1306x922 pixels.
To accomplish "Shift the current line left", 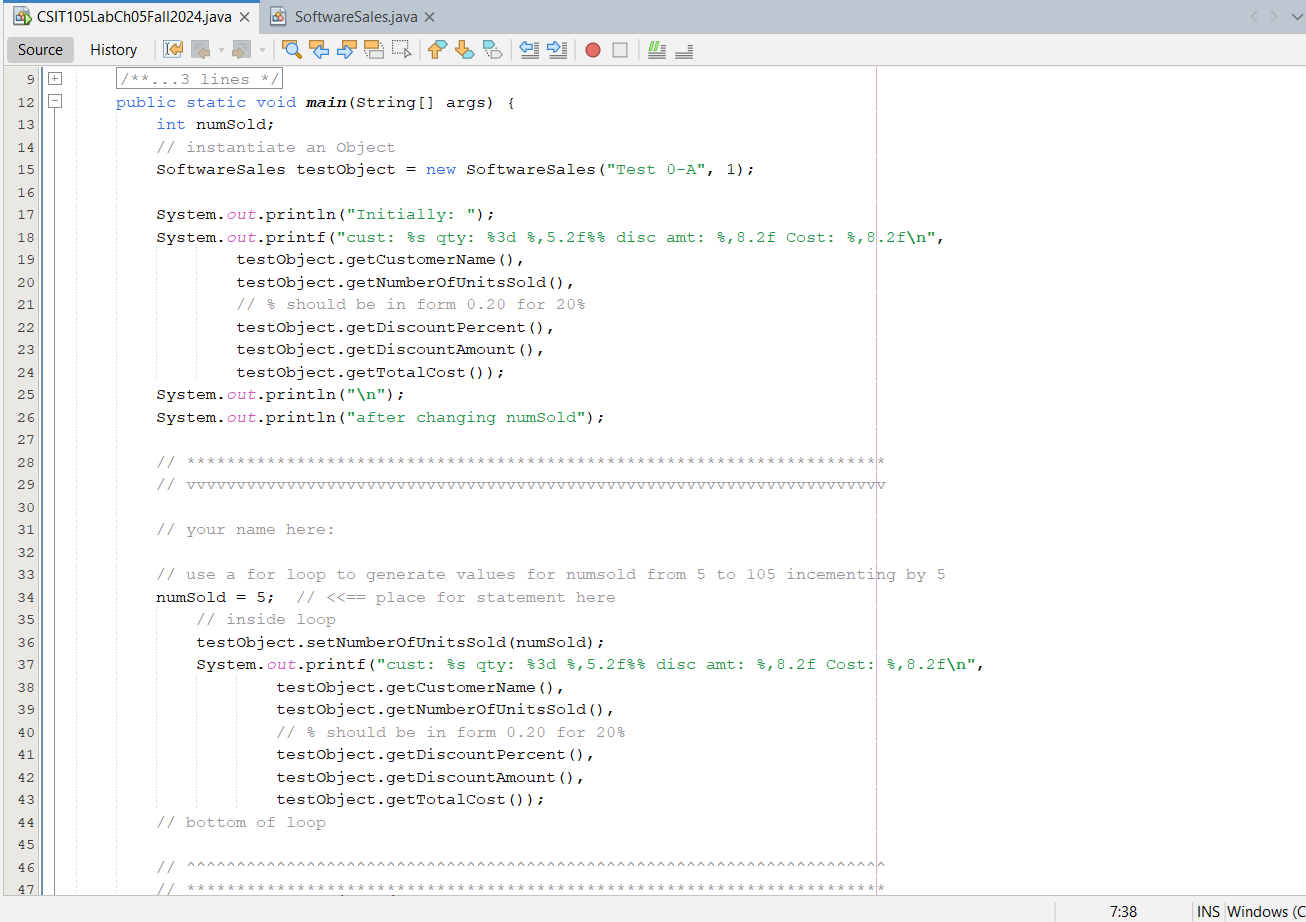I will pyautogui.click(x=529, y=50).
